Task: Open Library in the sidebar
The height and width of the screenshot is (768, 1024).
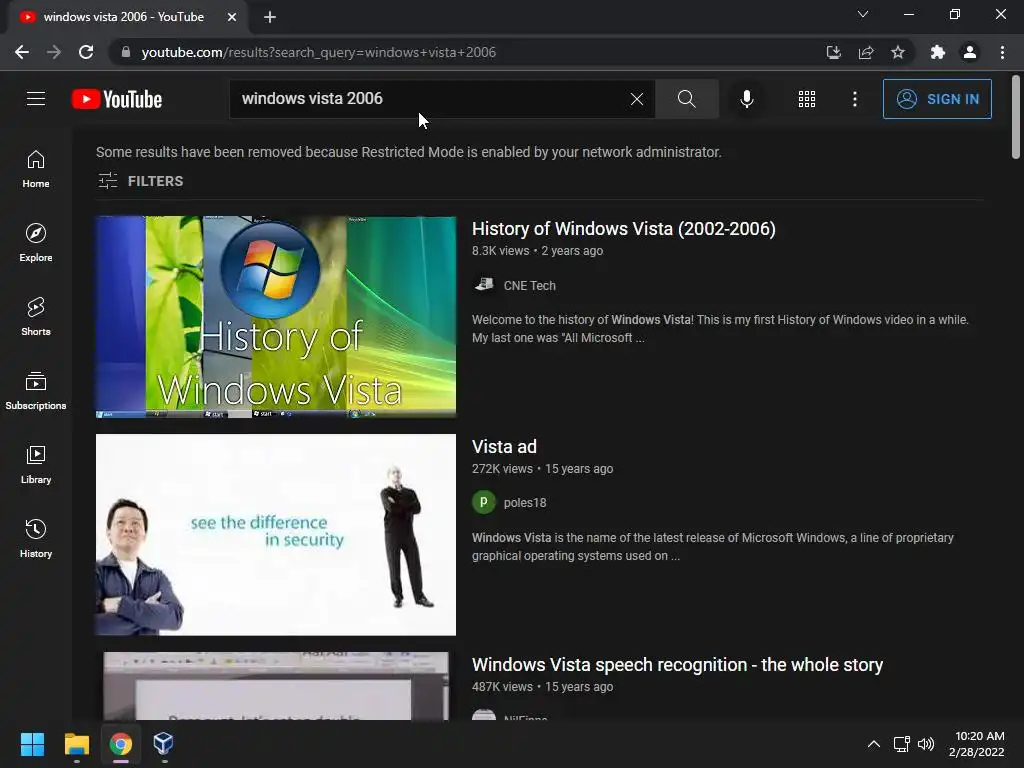Action: pos(36,464)
